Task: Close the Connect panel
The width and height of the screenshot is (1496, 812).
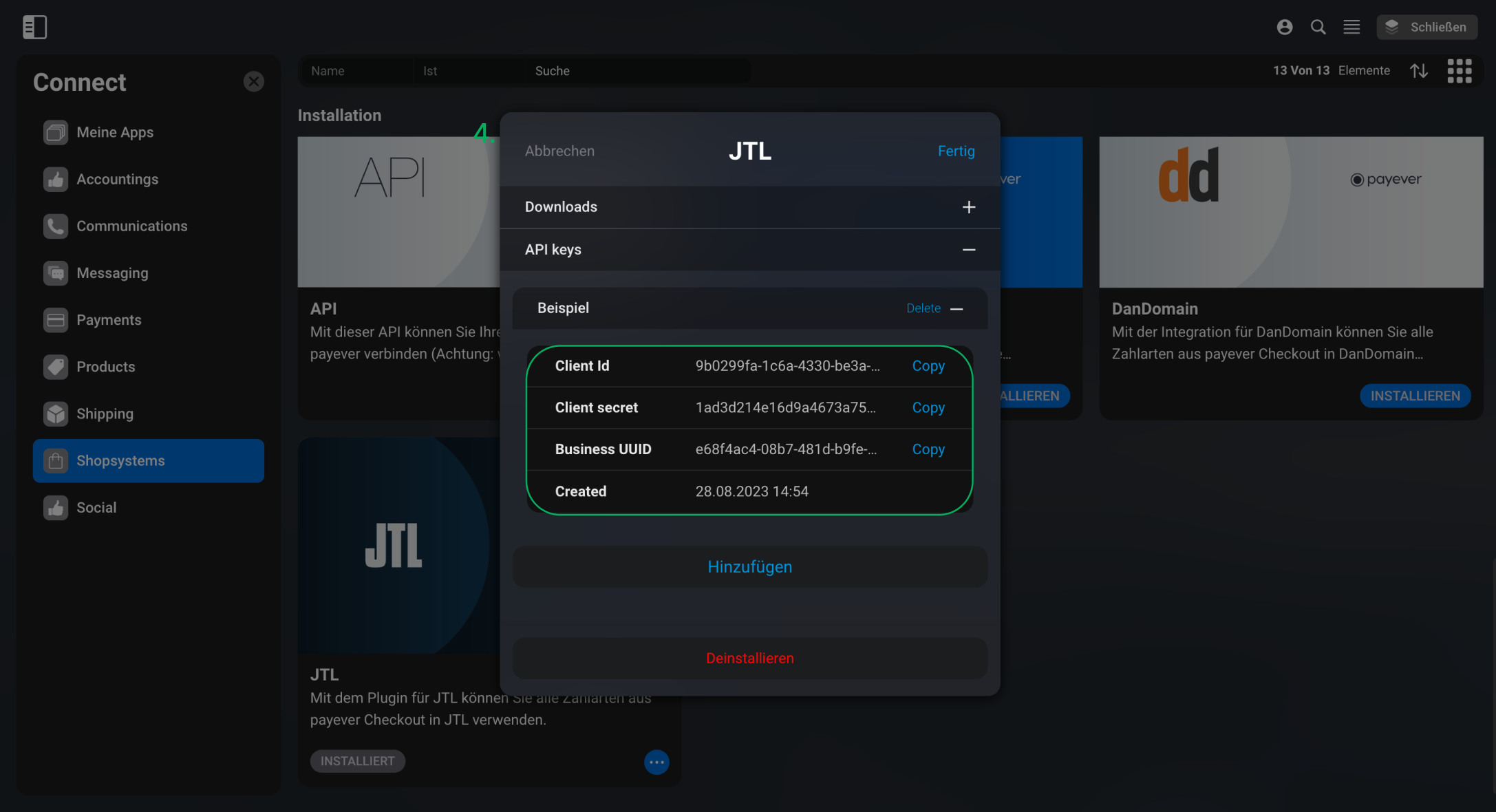Action: pyautogui.click(x=254, y=81)
